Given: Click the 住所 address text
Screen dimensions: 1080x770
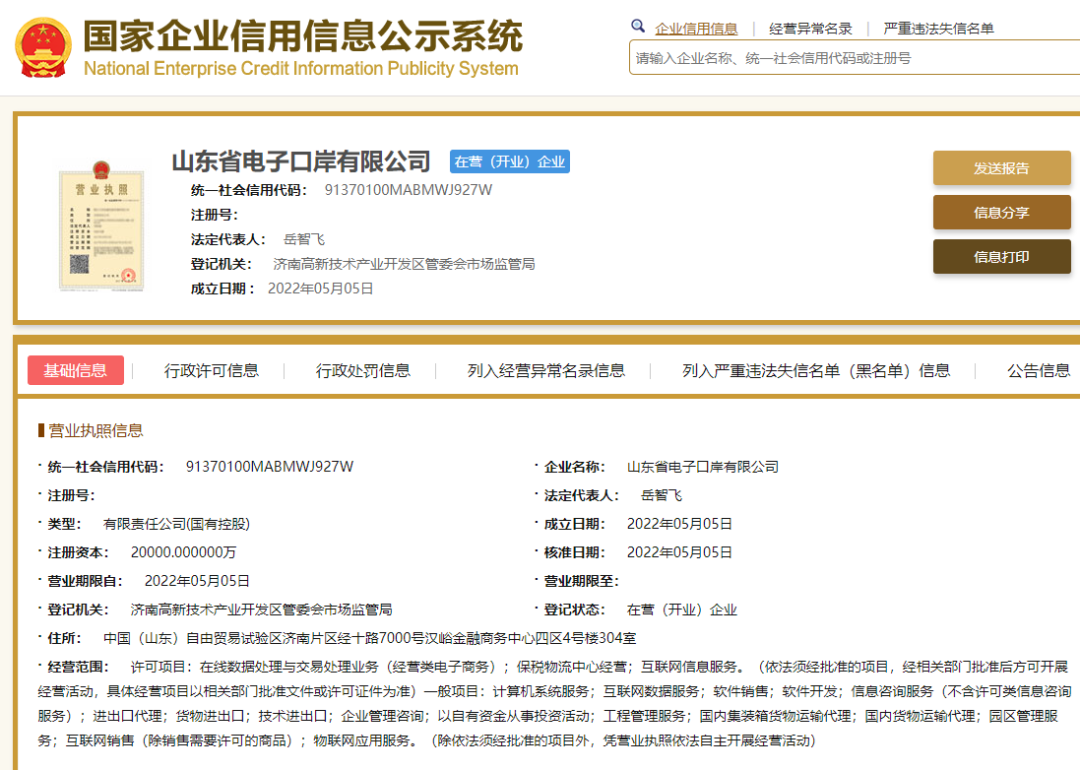Looking at the screenshot, I should click(370, 638).
